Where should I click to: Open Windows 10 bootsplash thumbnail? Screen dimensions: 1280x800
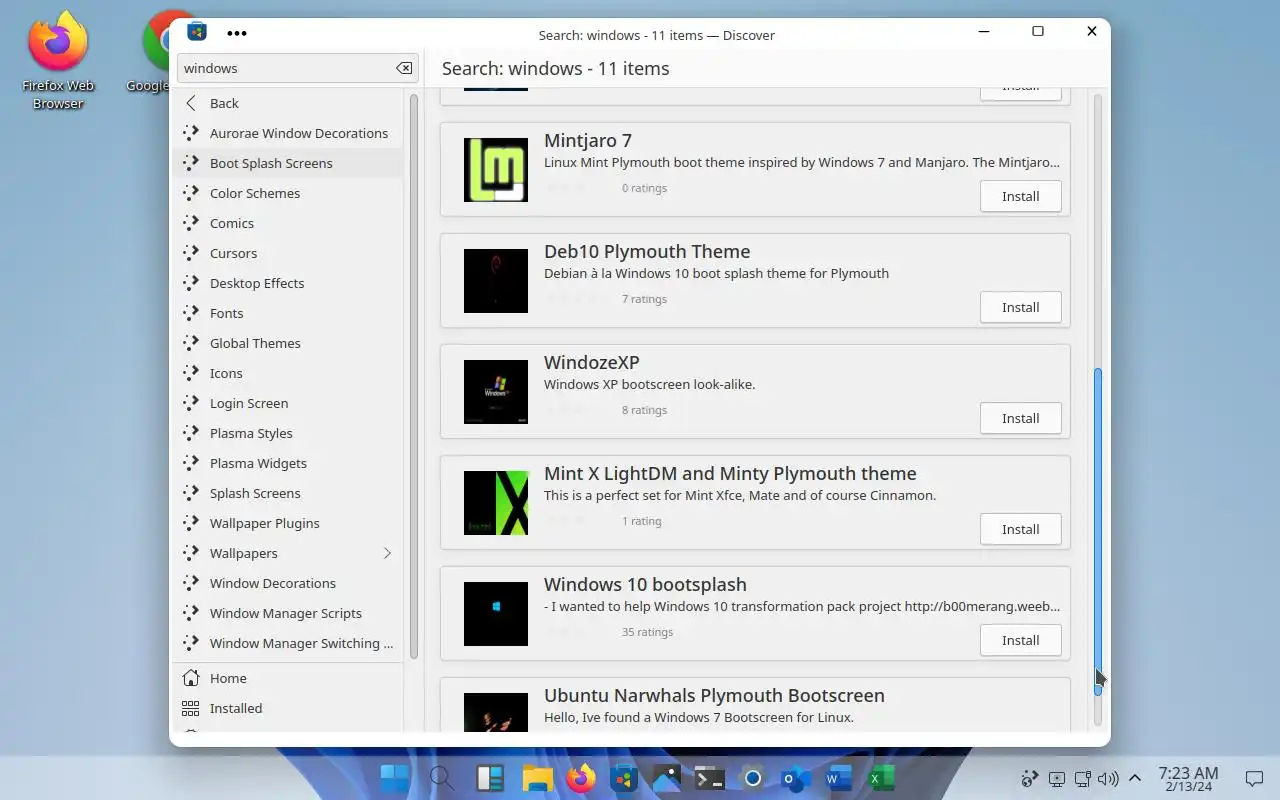(496, 614)
